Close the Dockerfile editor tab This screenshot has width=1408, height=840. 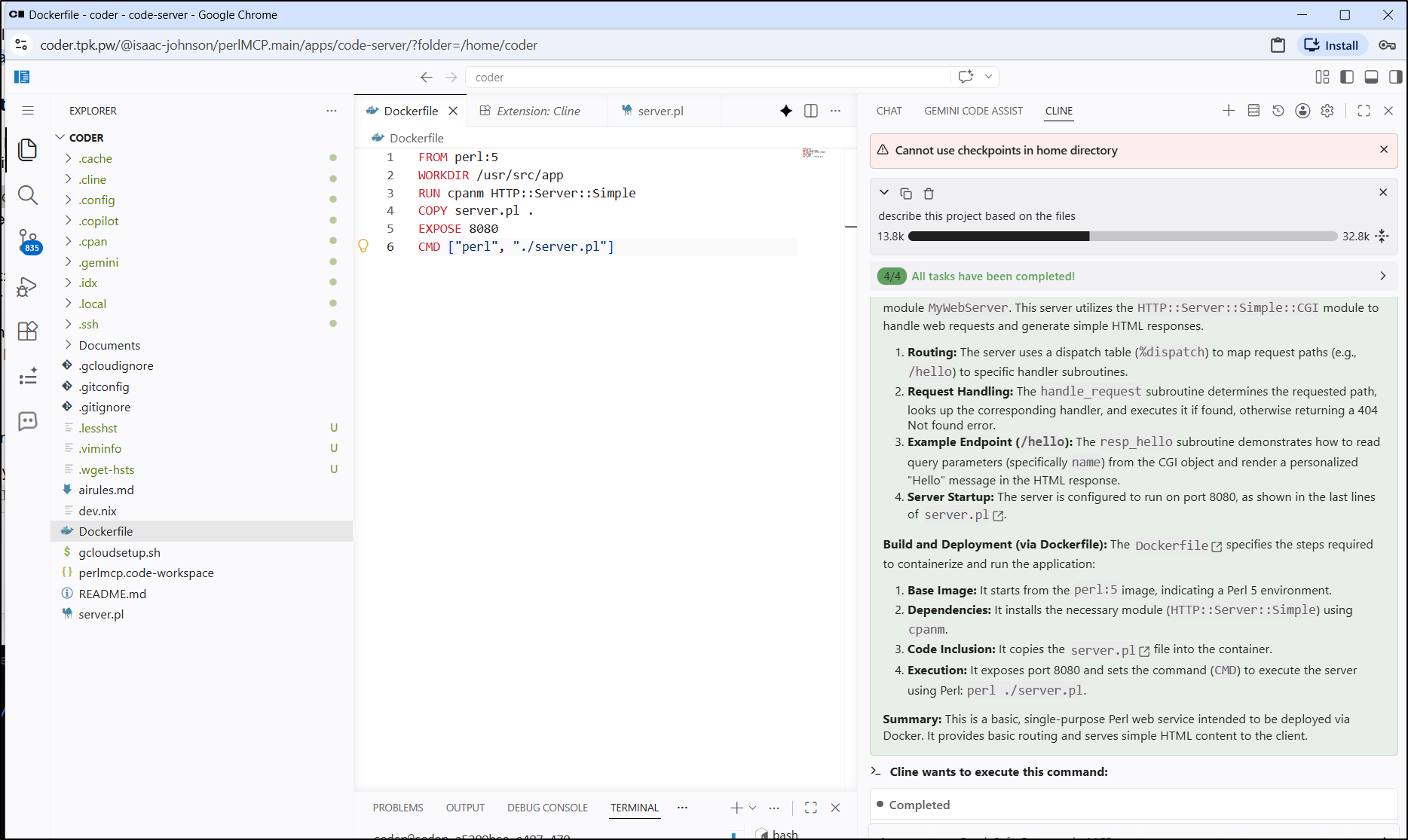(453, 111)
